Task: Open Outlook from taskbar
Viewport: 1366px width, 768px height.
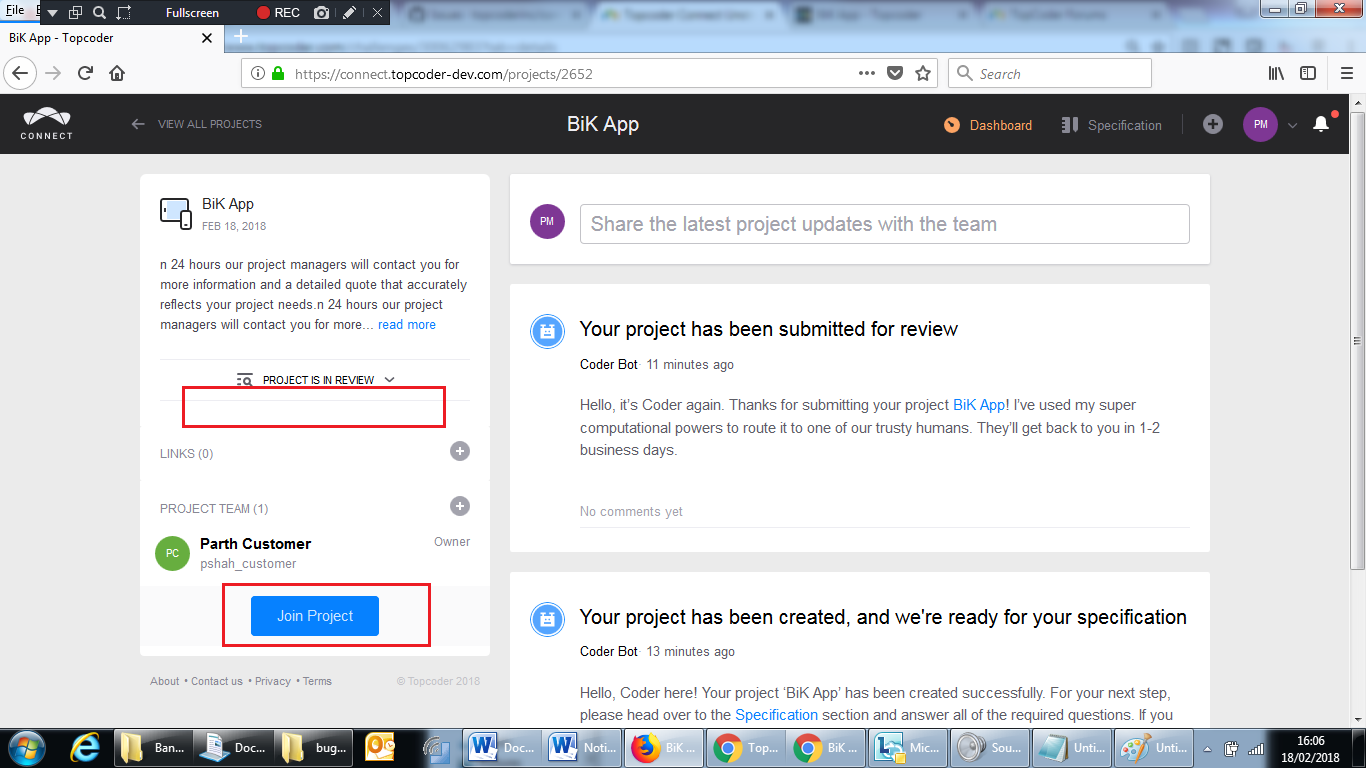Action: point(381,747)
